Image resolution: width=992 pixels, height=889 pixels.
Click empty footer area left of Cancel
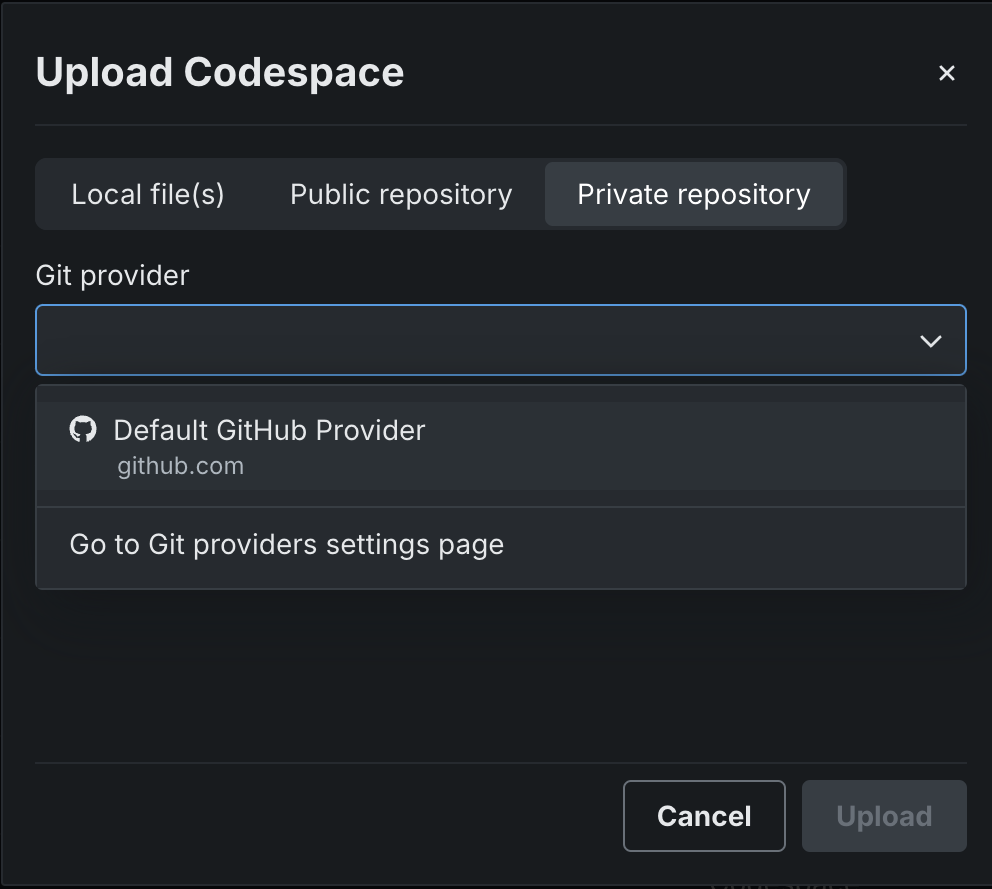(x=320, y=816)
